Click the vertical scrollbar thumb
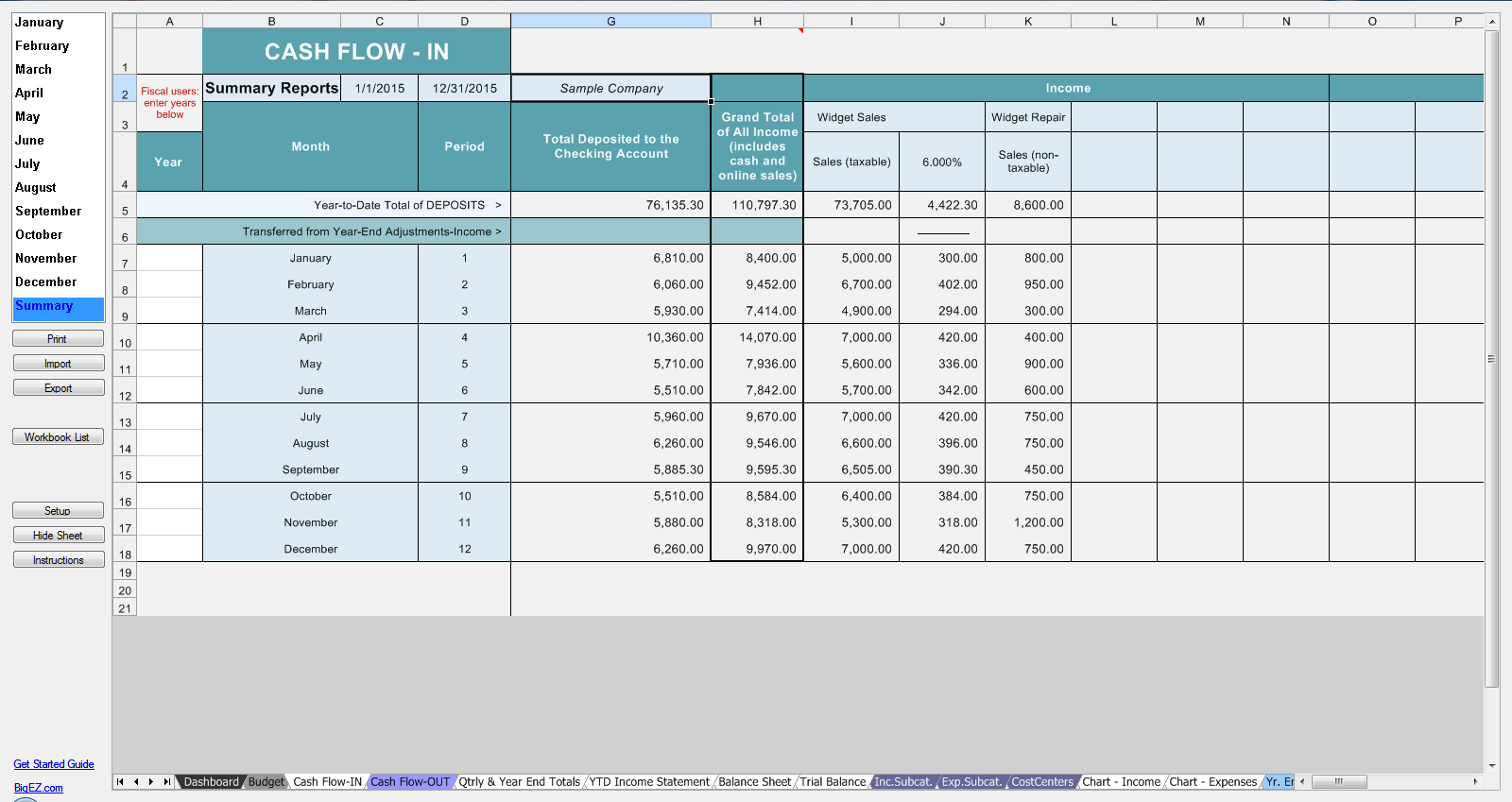Image resolution: width=1512 pixels, height=802 pixels. click(x=1492, y=359)
